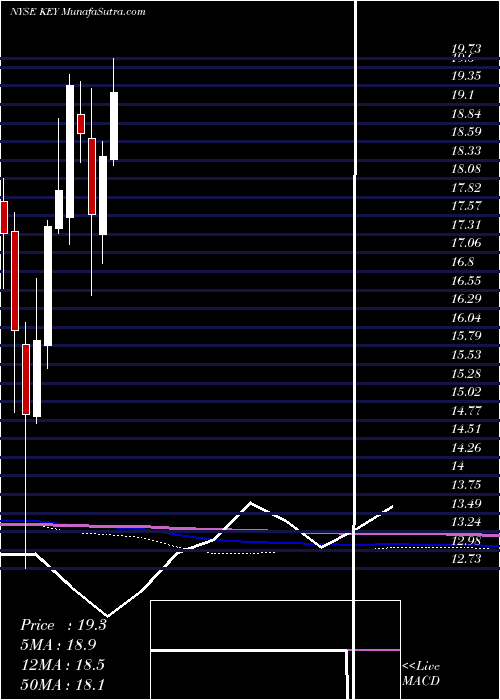Click the 50MA : 18.1 readout
Viewport: 500px width, 700px height.
(x=62, y=684)
